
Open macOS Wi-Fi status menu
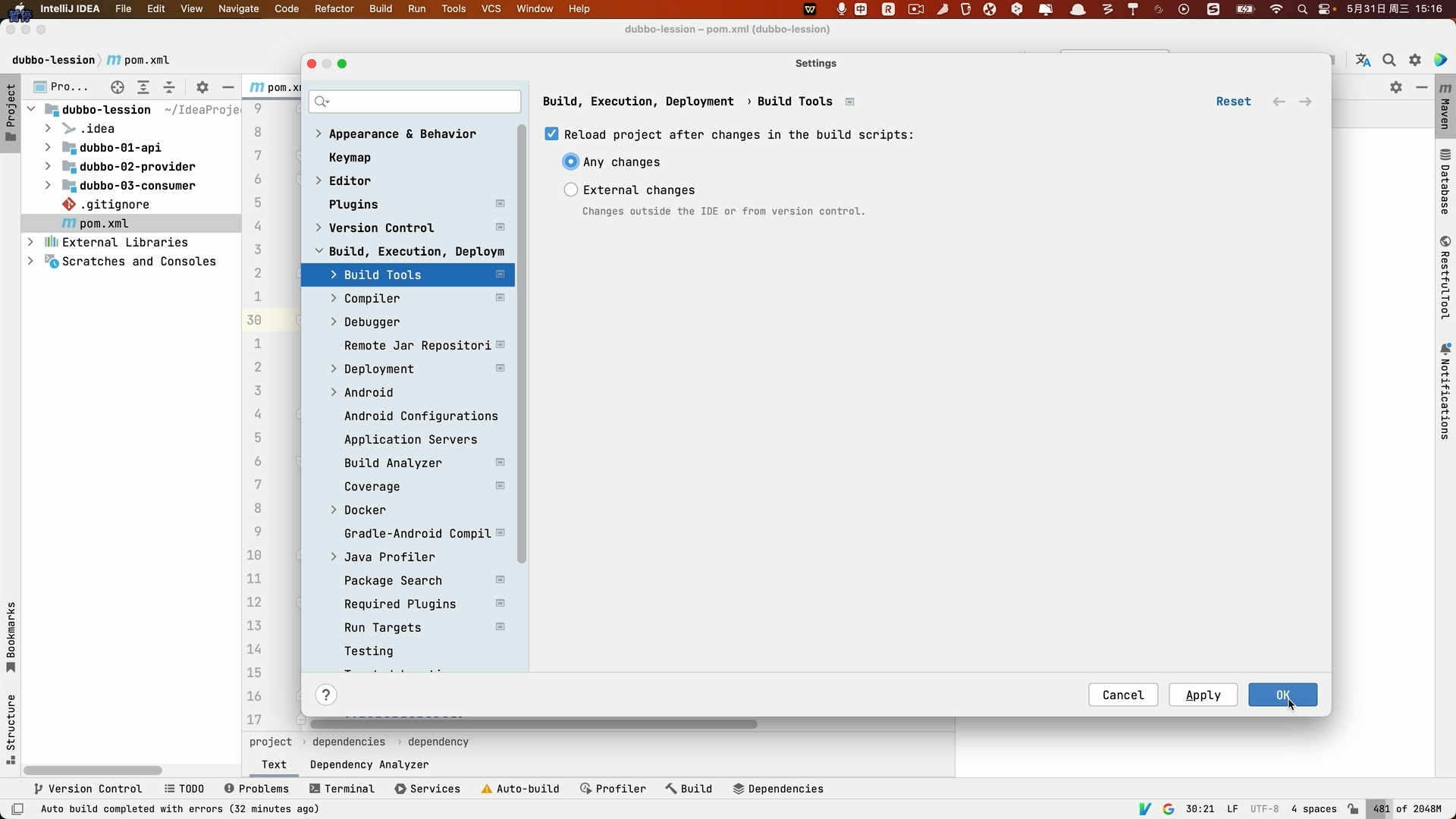1276,9
